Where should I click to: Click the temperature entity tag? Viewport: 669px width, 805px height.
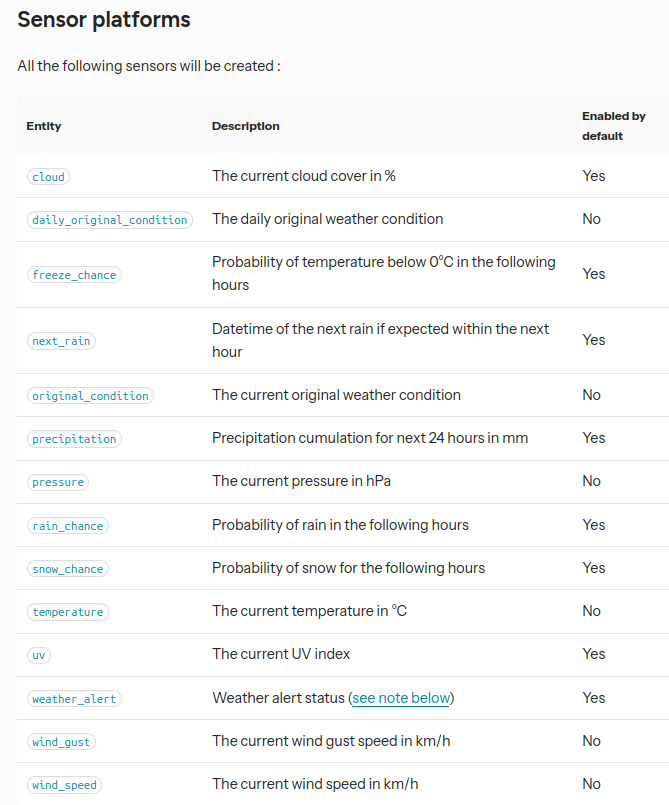coord(68,612)
